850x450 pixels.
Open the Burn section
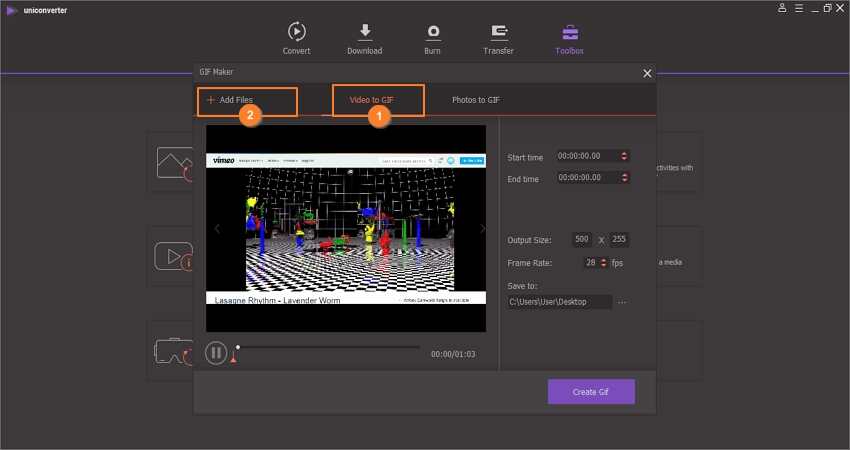pos(432,38)
